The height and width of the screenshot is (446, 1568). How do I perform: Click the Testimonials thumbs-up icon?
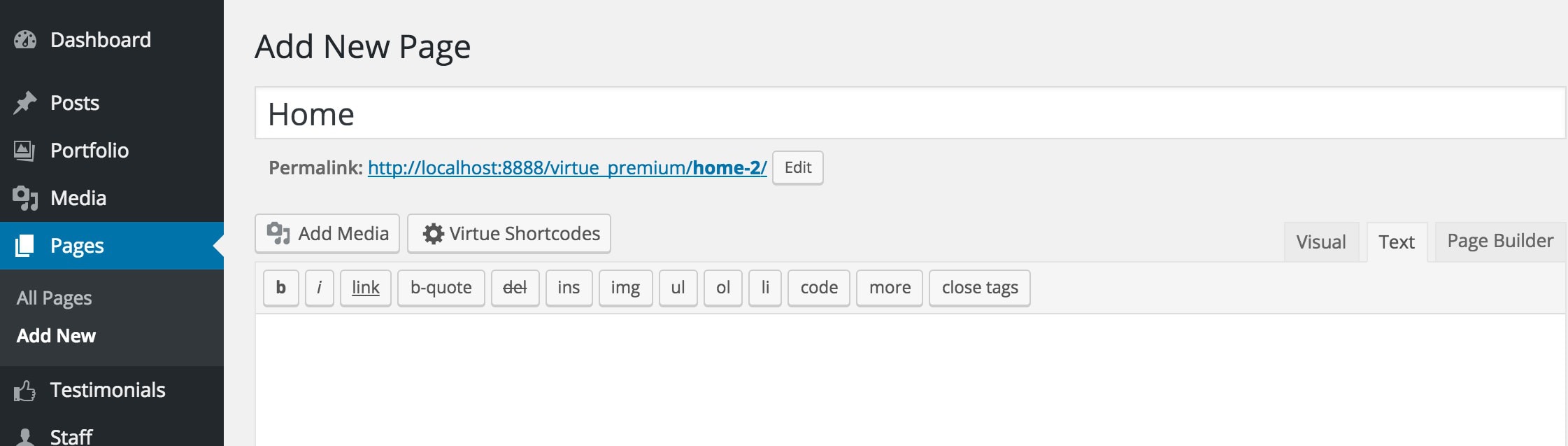24,390
